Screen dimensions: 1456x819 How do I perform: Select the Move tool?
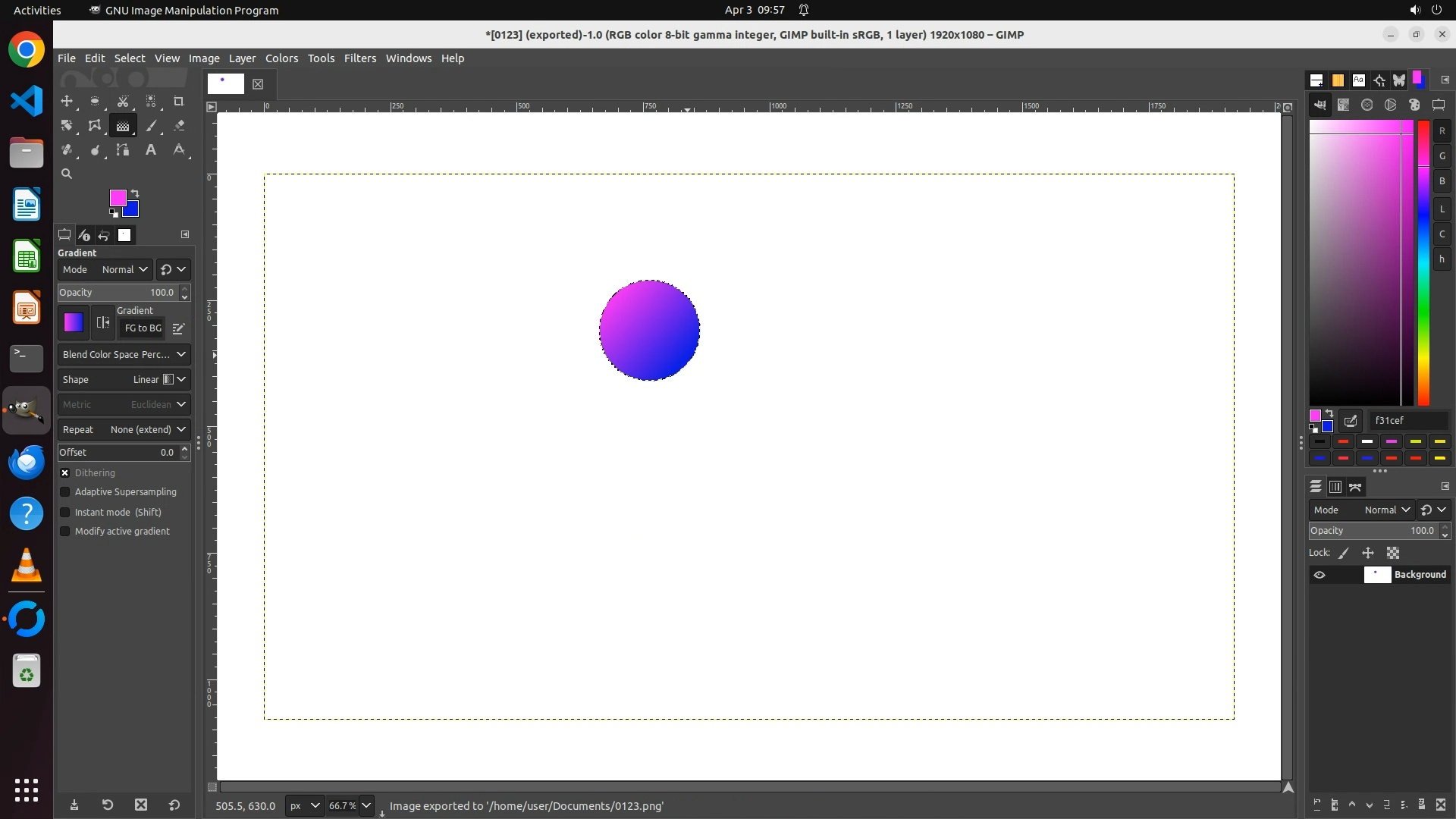[x=67, y=101]
